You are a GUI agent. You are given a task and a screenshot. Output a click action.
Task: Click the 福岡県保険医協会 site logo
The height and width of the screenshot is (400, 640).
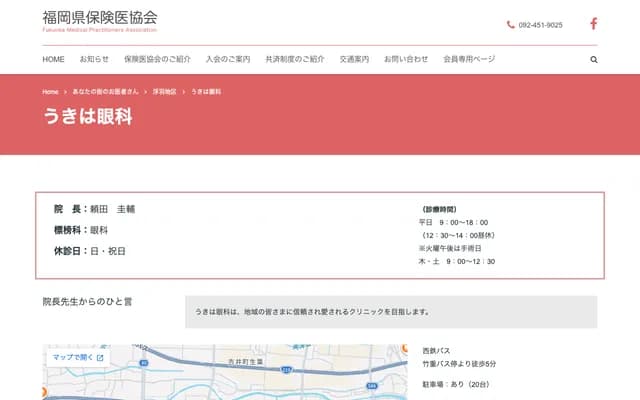[99, 20]
